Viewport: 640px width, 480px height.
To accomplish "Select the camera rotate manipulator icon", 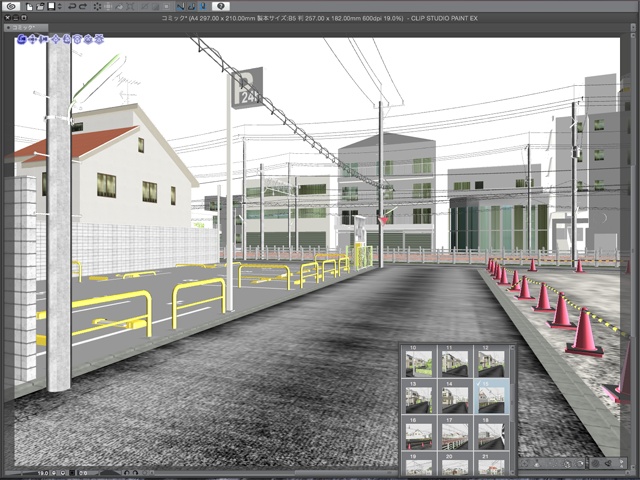I will 22,39.
